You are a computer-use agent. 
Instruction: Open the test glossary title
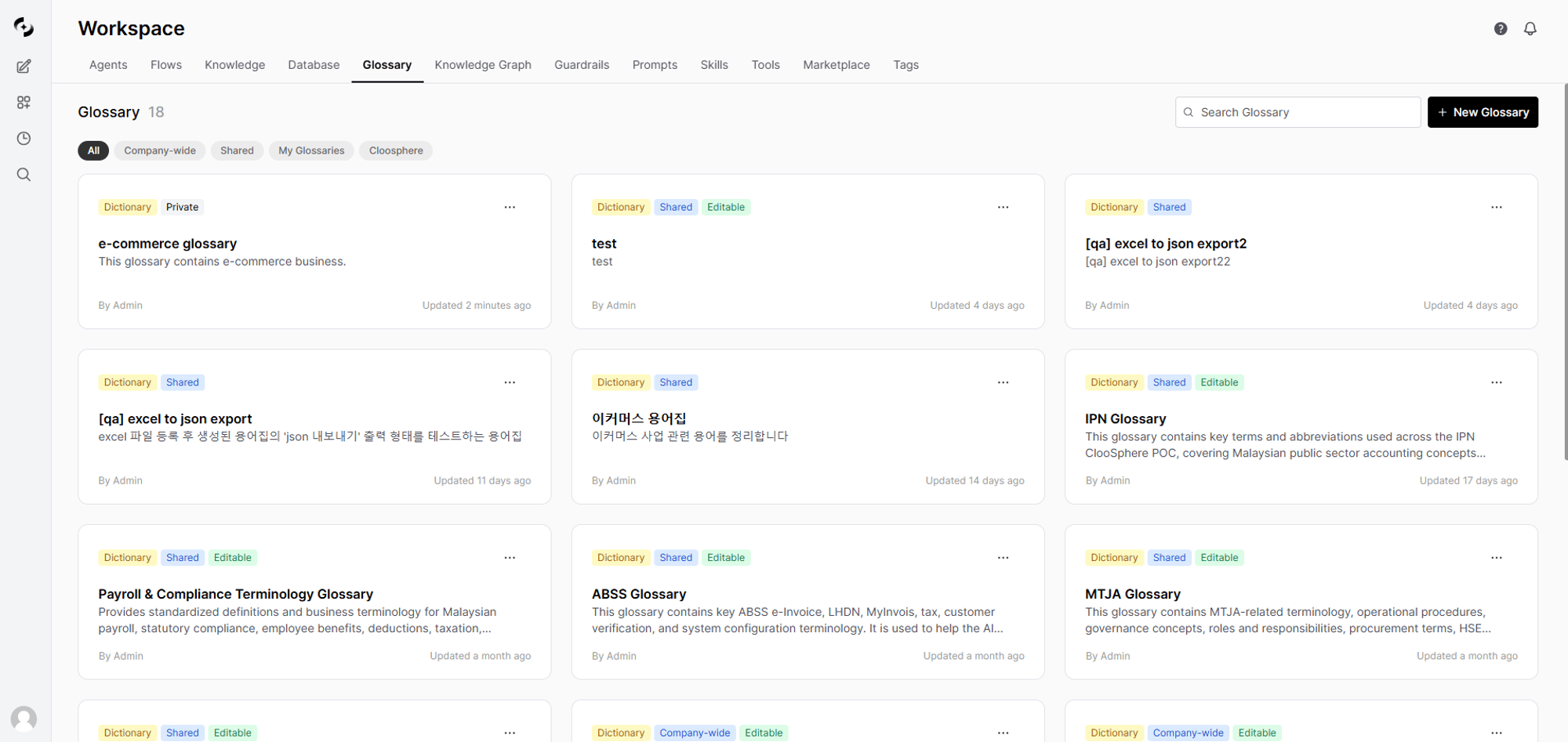[604, 244]
